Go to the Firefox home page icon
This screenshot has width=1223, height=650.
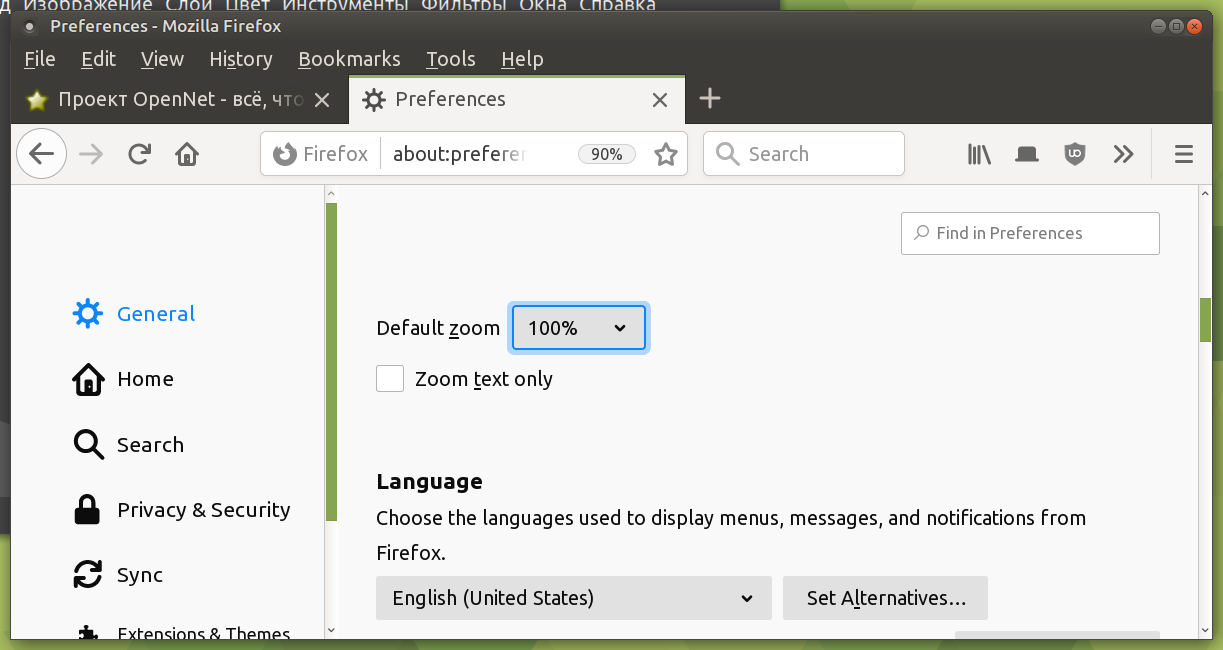[187, 154]
